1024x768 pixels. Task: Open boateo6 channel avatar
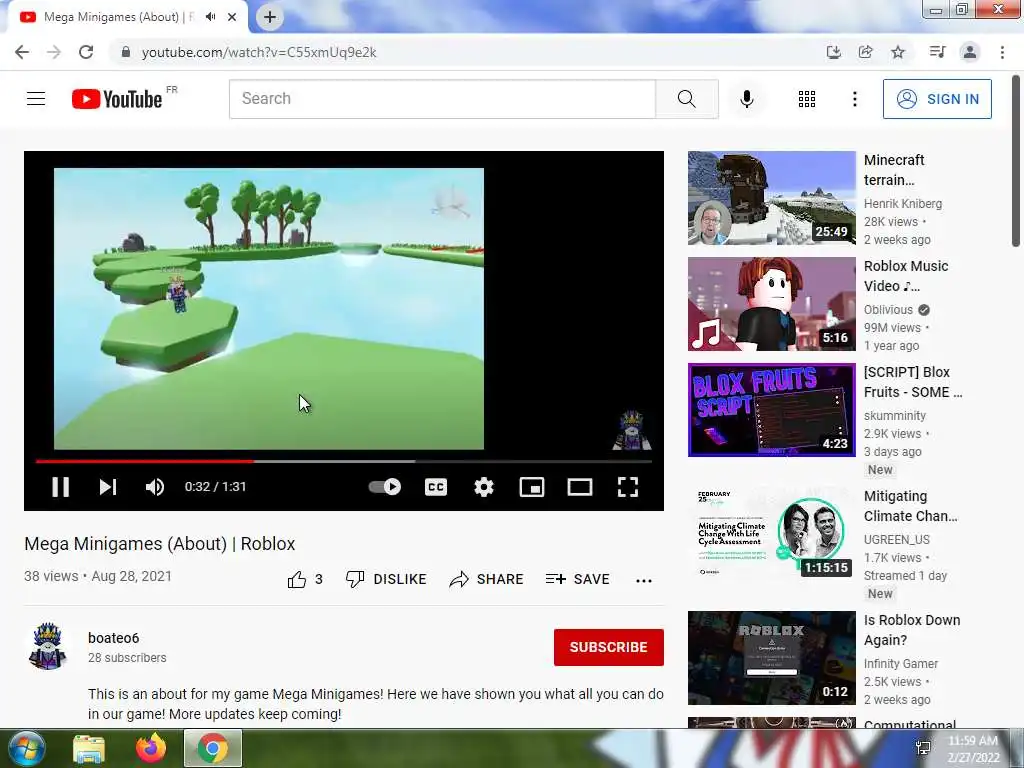48,647
